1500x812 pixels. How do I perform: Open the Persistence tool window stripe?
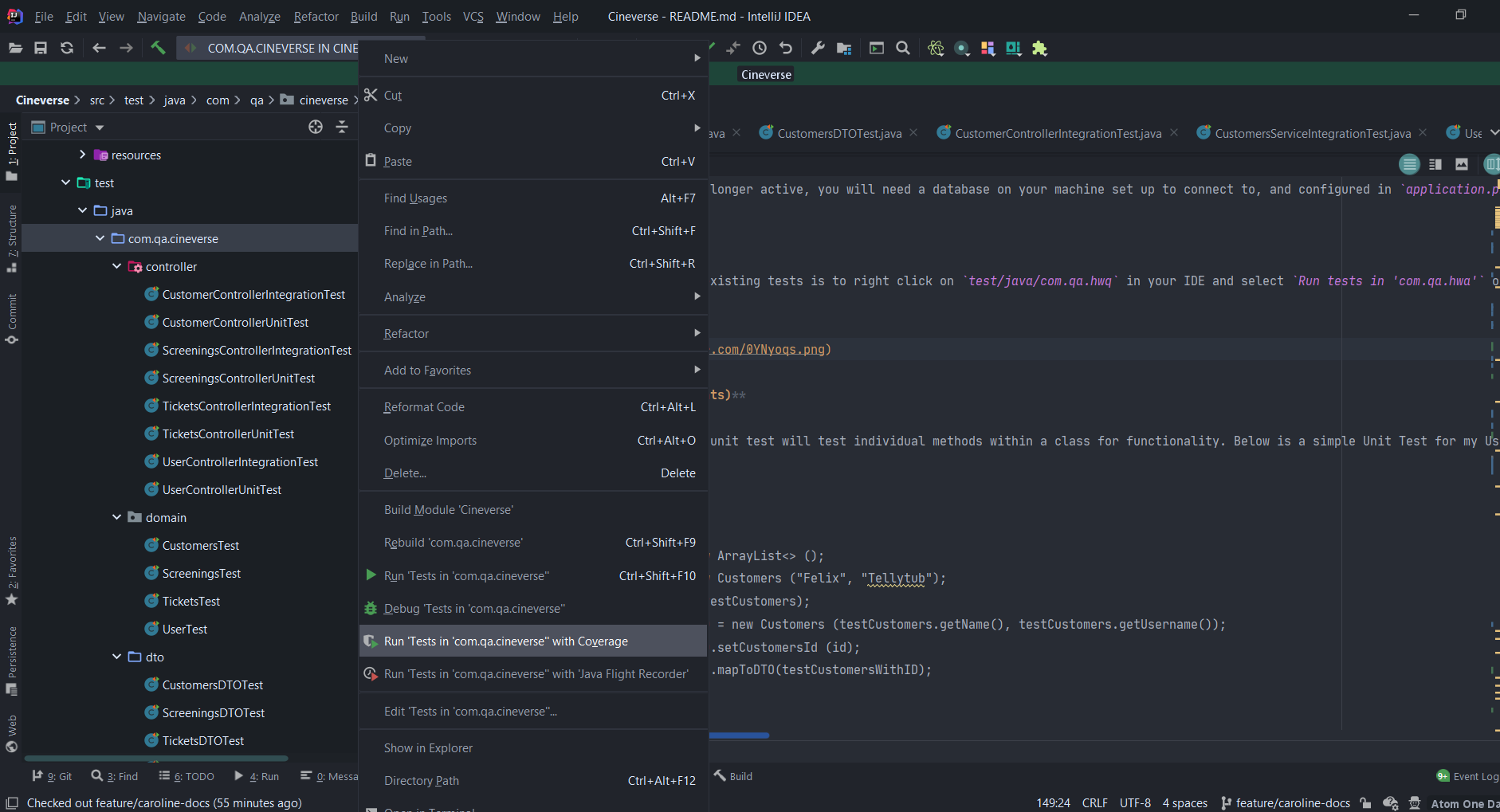coord(12,660)
